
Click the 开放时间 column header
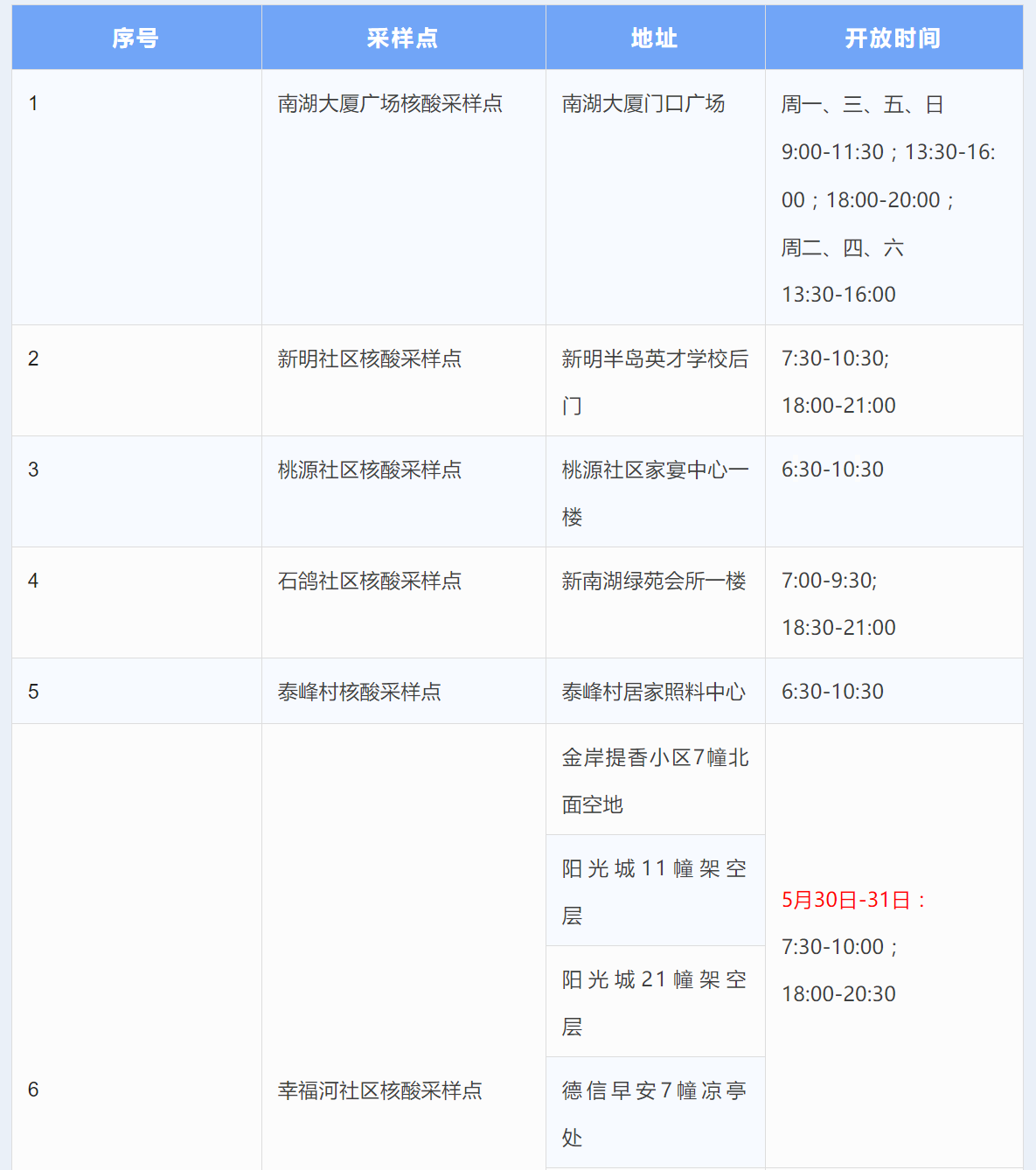click(x=893, y=38)
